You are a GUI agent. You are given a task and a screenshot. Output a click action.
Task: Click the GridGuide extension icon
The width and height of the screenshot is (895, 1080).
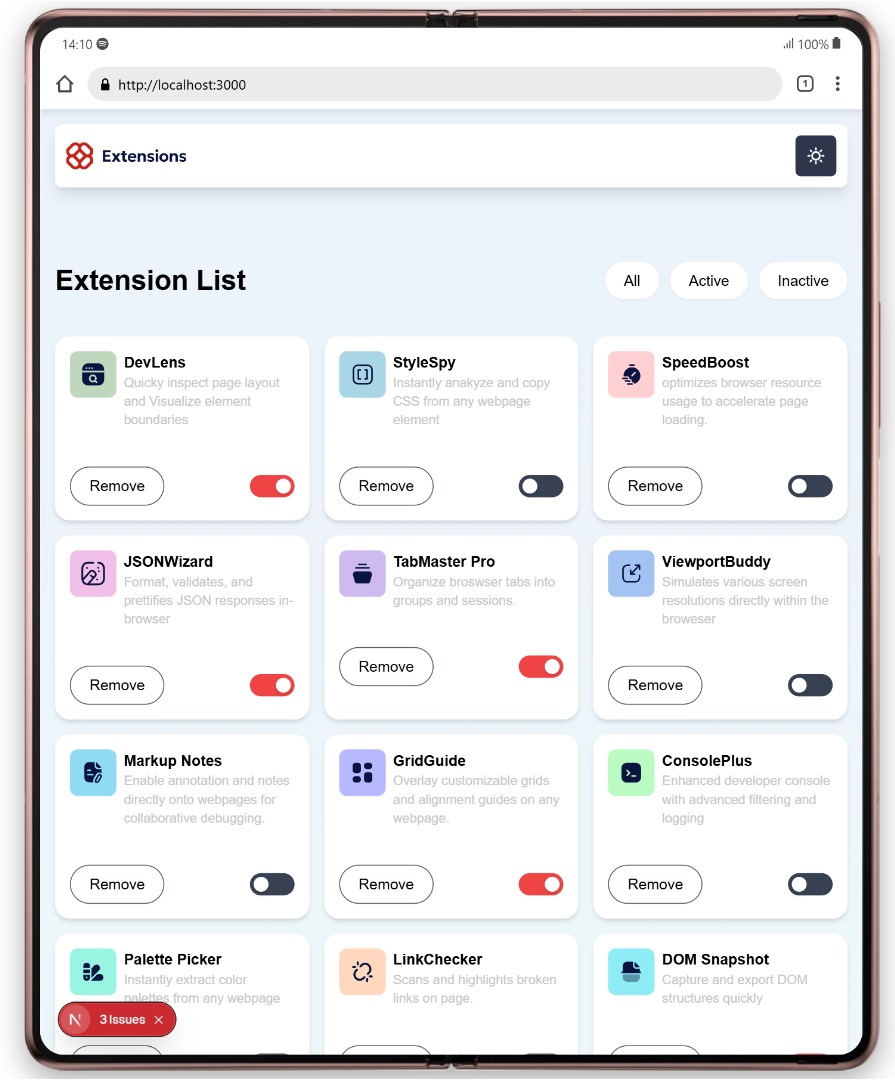(362, 773)
